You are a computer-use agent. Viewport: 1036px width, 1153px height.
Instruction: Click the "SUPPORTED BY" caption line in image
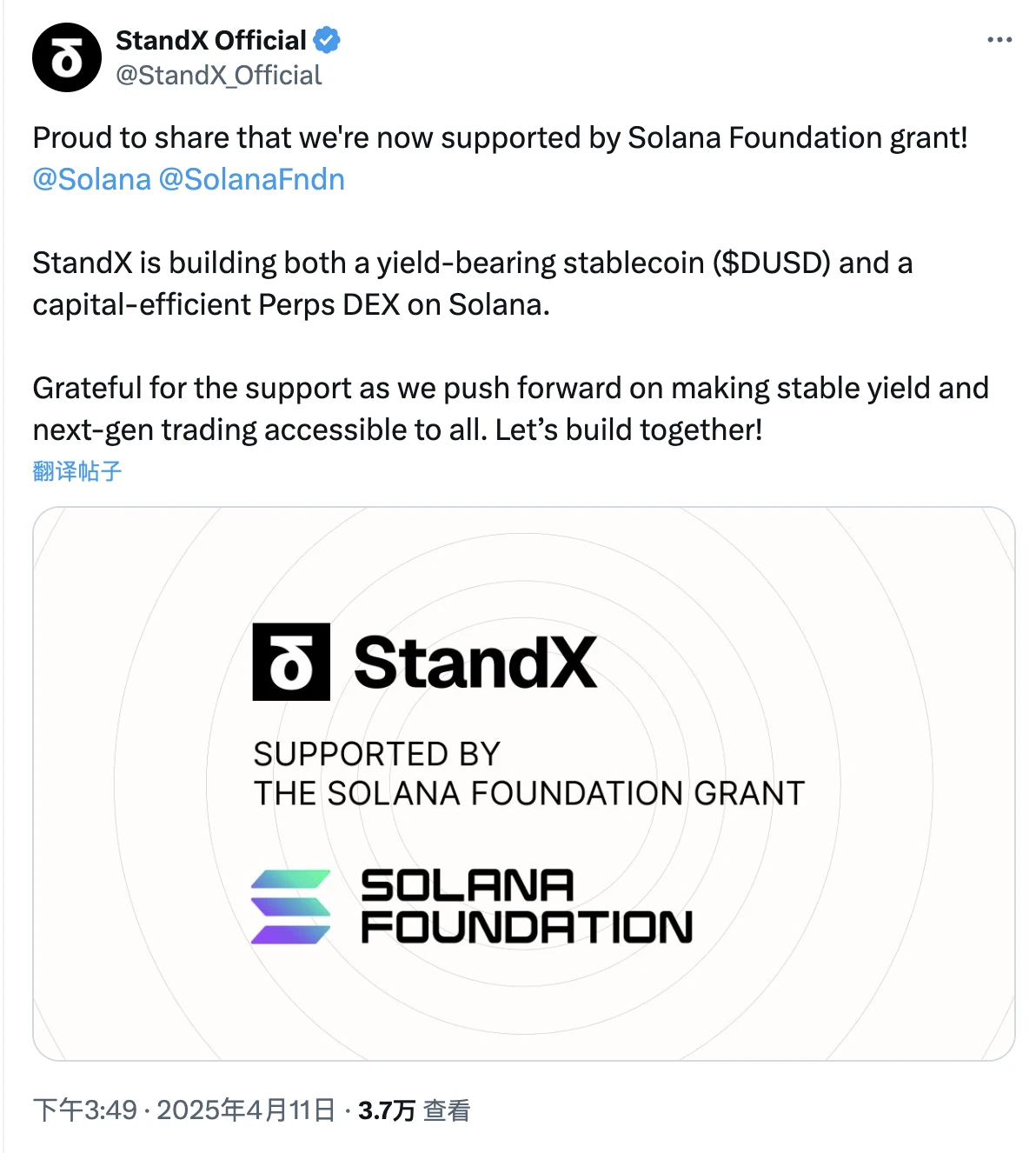[377, 754]
